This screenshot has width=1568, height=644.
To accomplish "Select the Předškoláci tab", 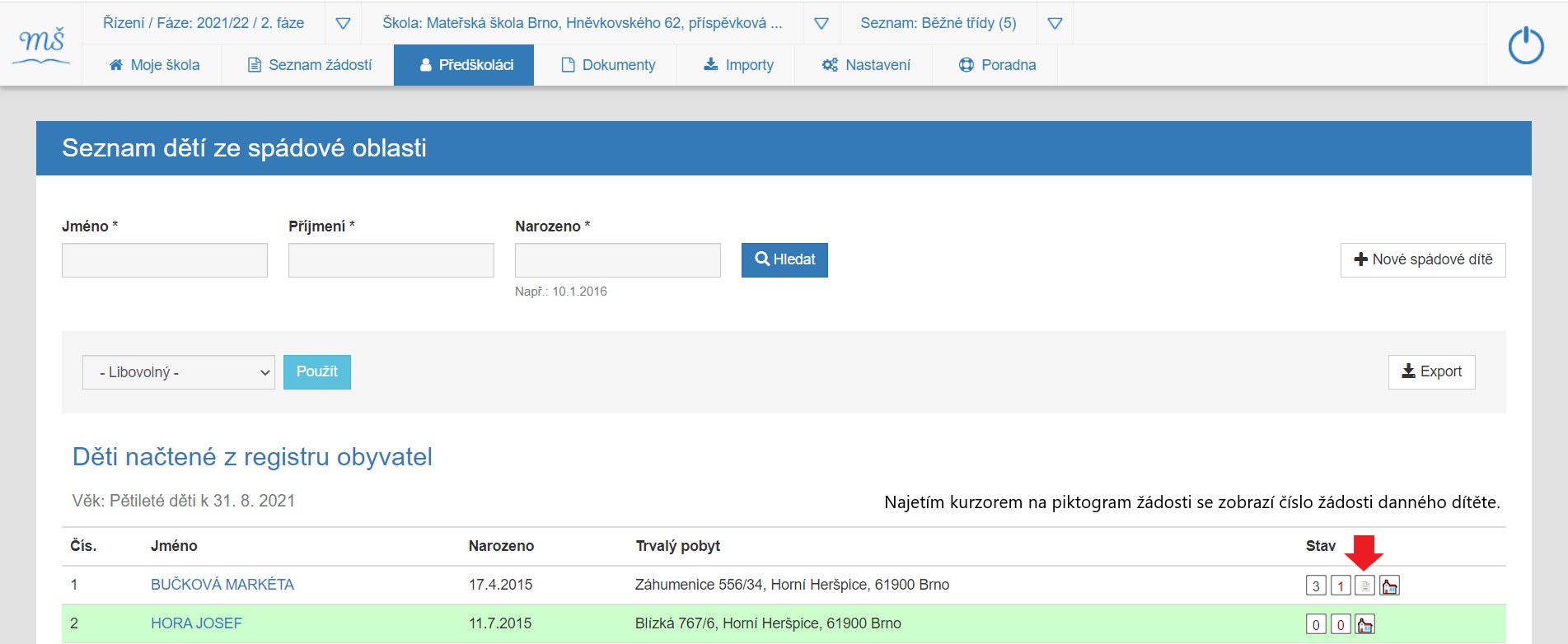I will coord(464,65).
